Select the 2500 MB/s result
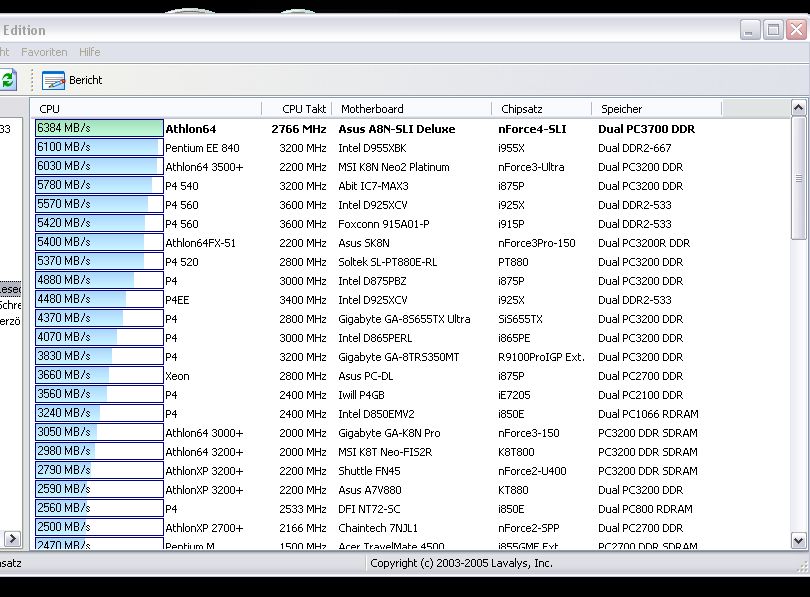Viewport: 810px width, 597px height. (99, 527)
